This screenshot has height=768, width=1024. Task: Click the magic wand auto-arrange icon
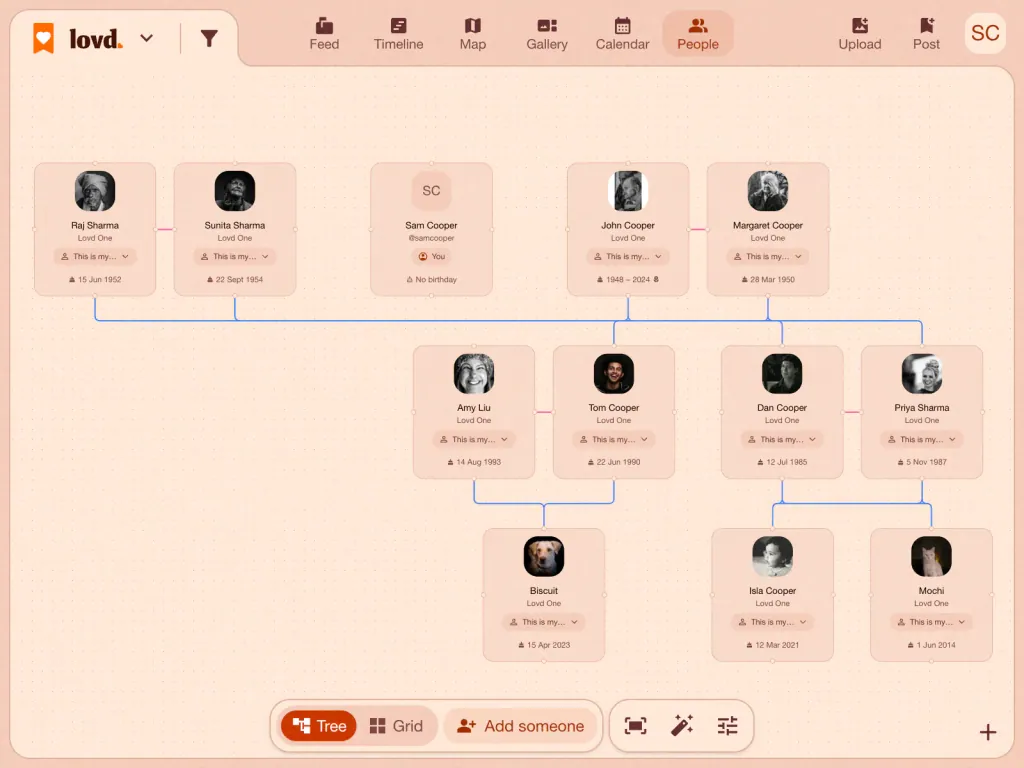682,726
